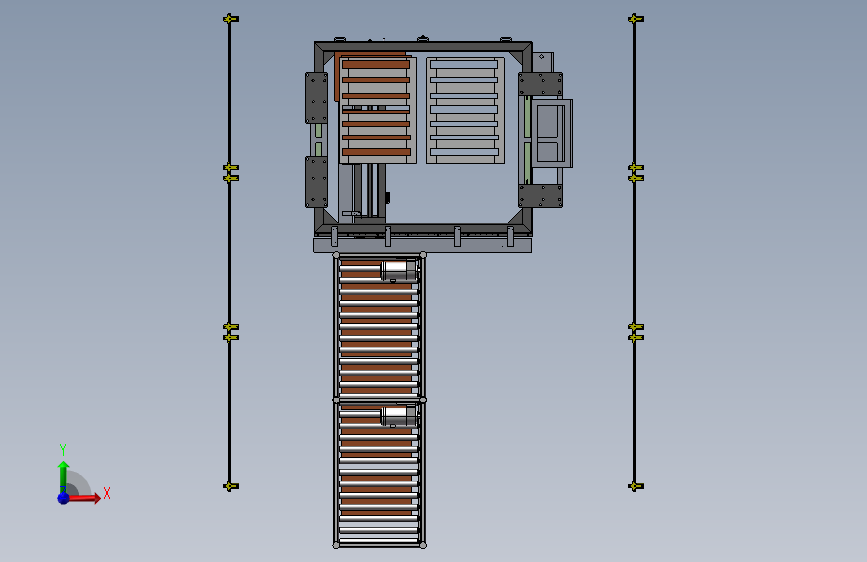Select the left vertical fence line
This screenshot has height=562, width=867.
[229, 252]
